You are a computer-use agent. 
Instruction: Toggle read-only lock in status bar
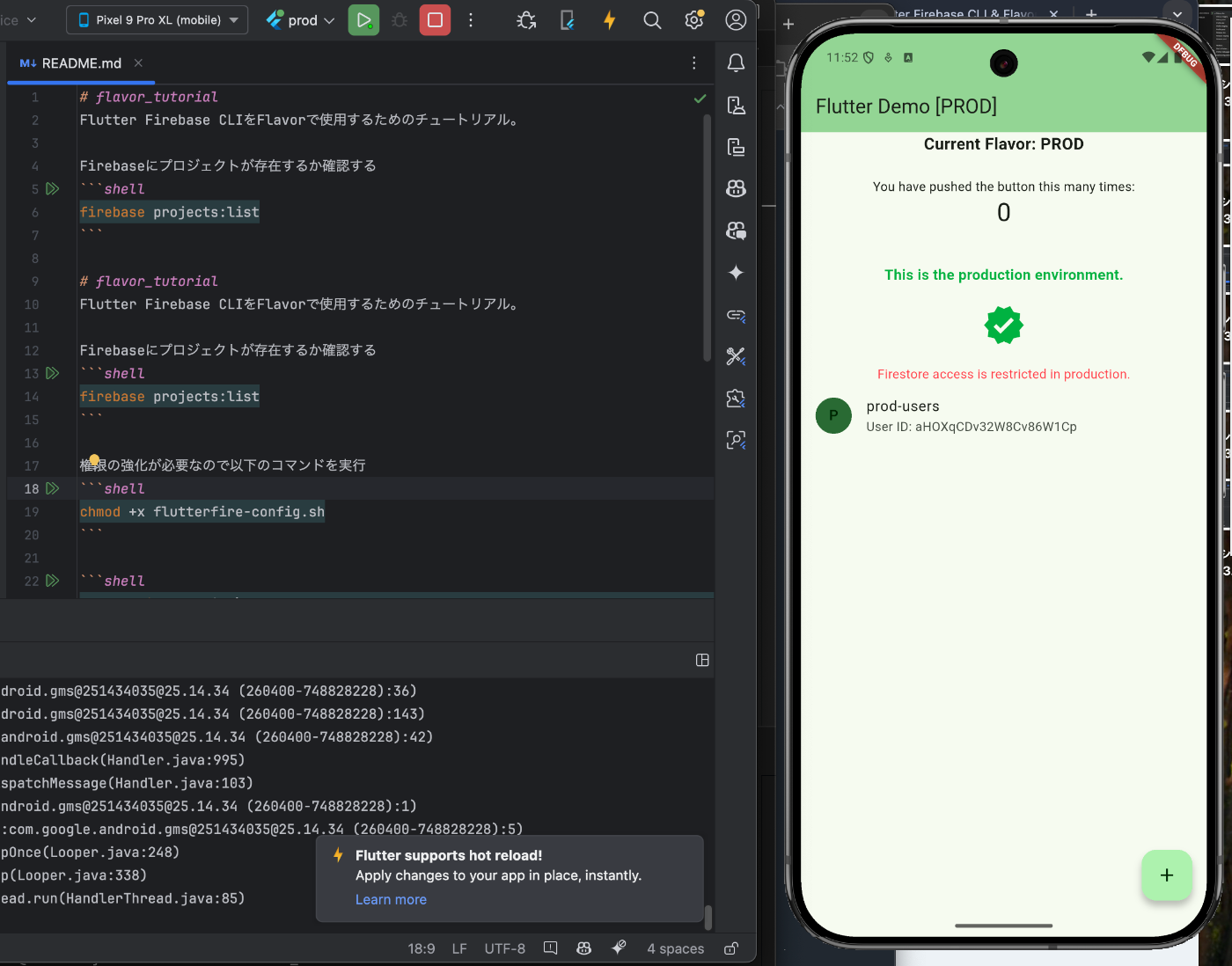(730, 948)
